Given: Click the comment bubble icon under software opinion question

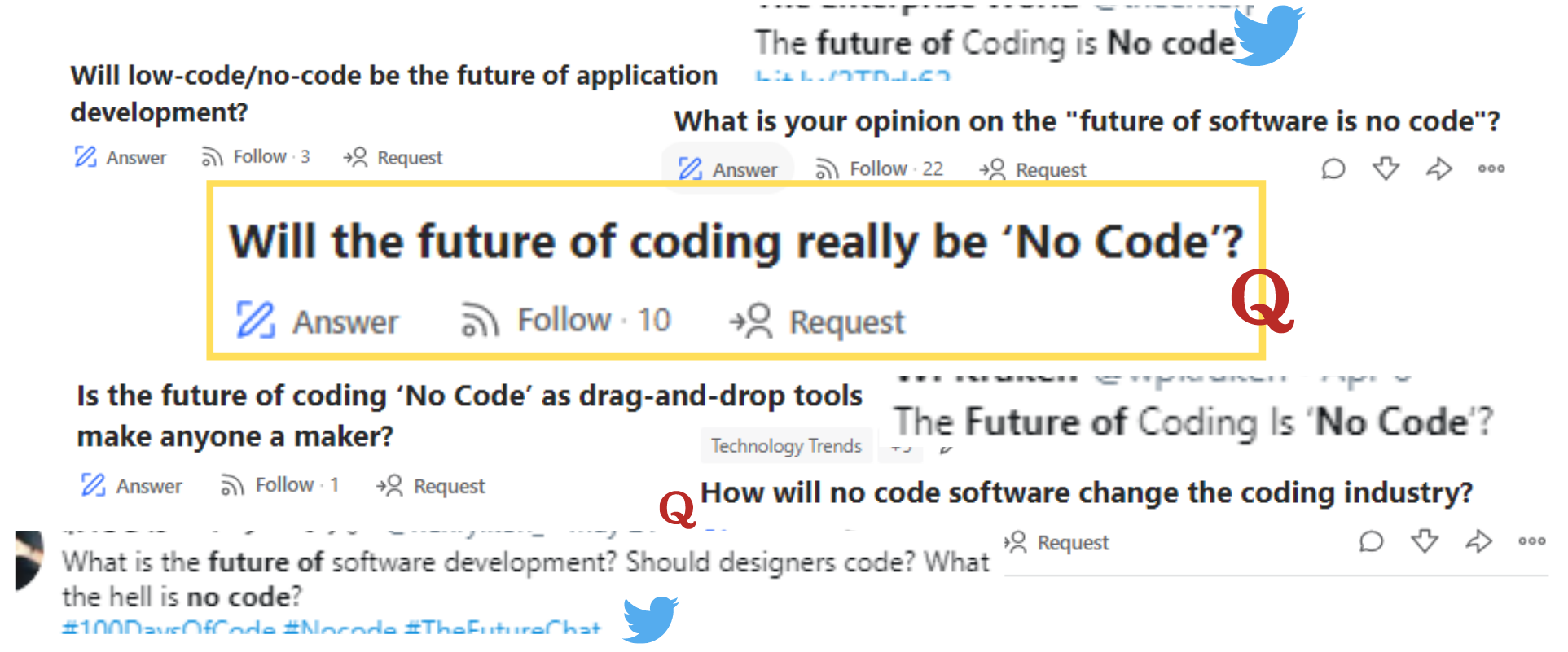Looking at the screenshot, I should coord(1333,169).
